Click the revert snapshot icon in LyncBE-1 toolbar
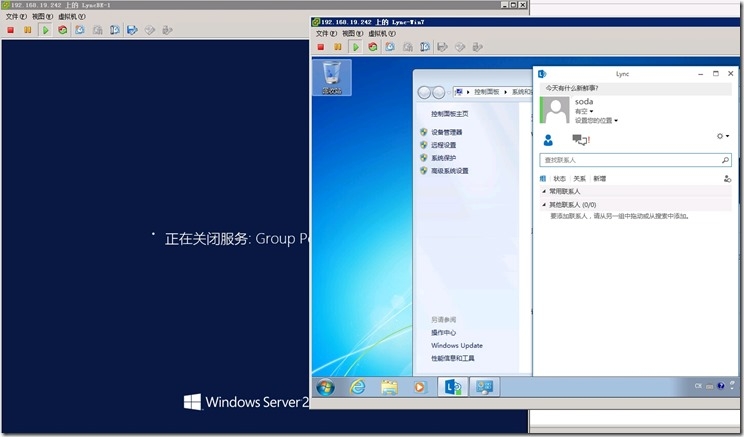The height and width of the screenshot is (437, 744). [x=97, y=30]
